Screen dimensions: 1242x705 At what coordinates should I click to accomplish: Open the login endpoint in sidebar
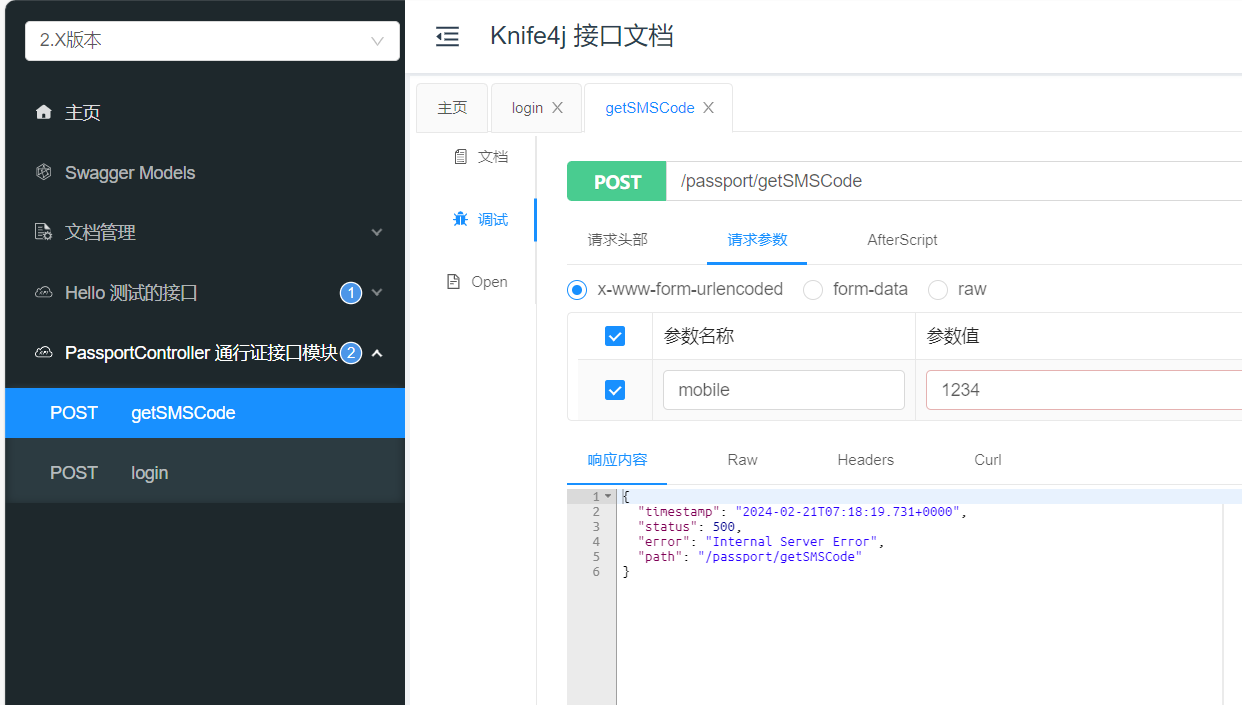pyautogui.click(x=149, y=472)
